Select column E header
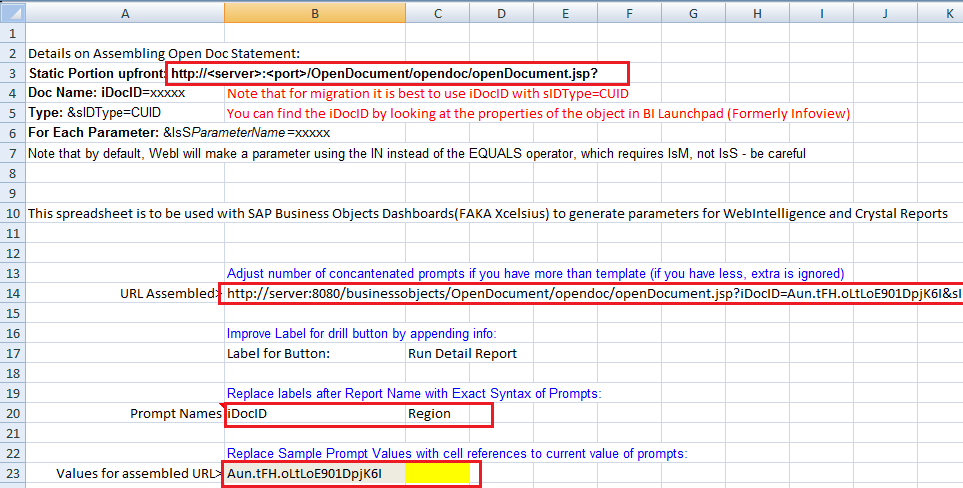 (565, 13)
